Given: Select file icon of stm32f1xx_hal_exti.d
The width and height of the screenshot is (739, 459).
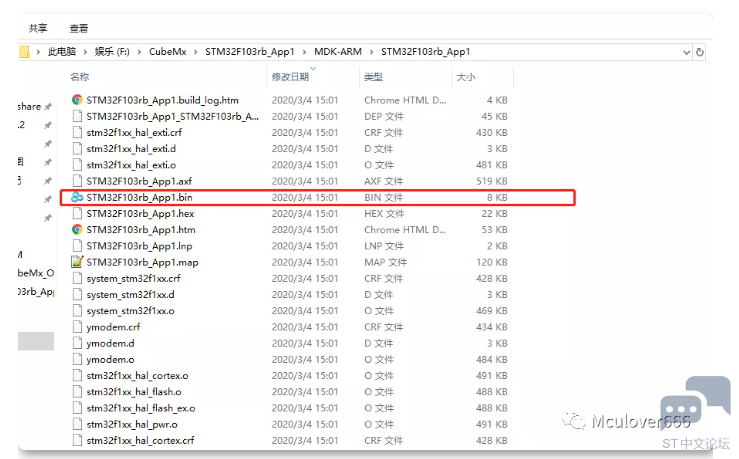Looking at the screenshot, I should (x=77, y=148).
